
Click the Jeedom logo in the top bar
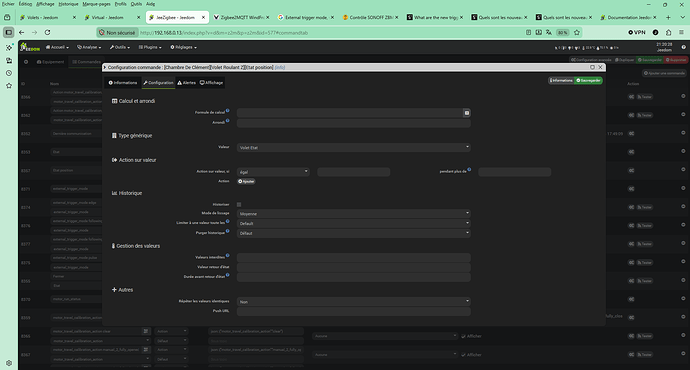pyautogui.click(x=30, y=47)
